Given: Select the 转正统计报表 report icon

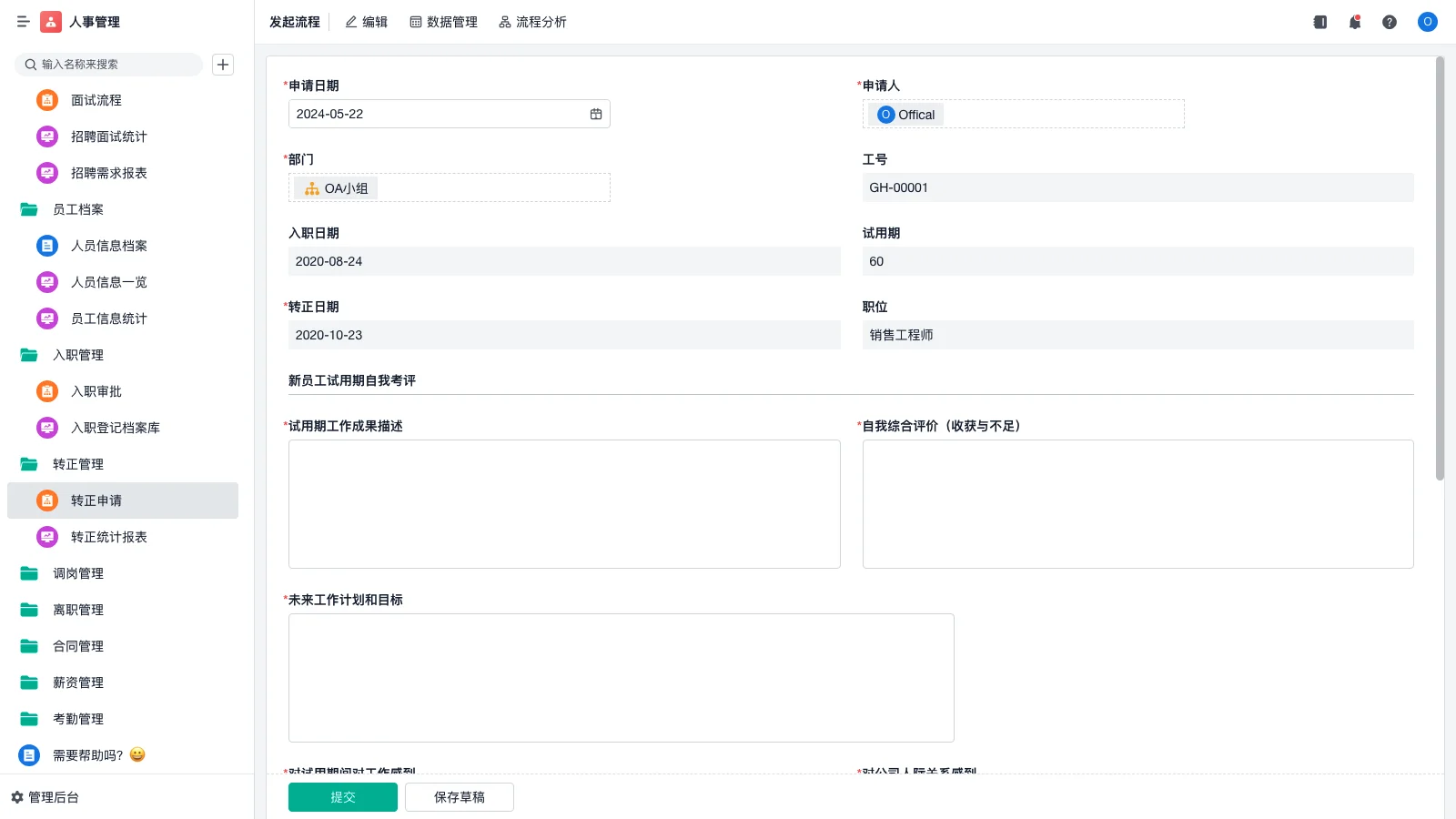Looking at the screenshot, I should tap(46, 537).
